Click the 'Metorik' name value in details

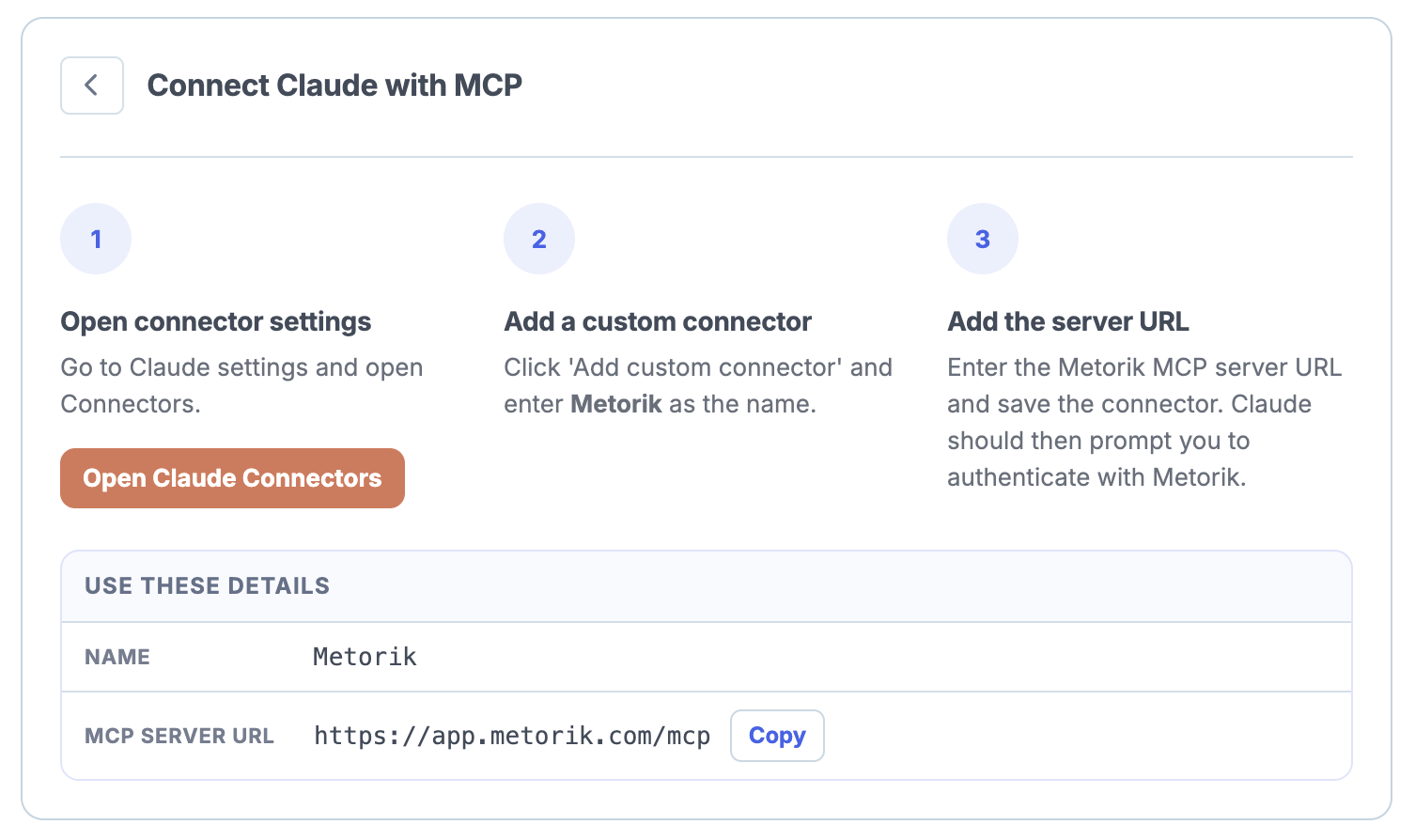pos(365,657)
